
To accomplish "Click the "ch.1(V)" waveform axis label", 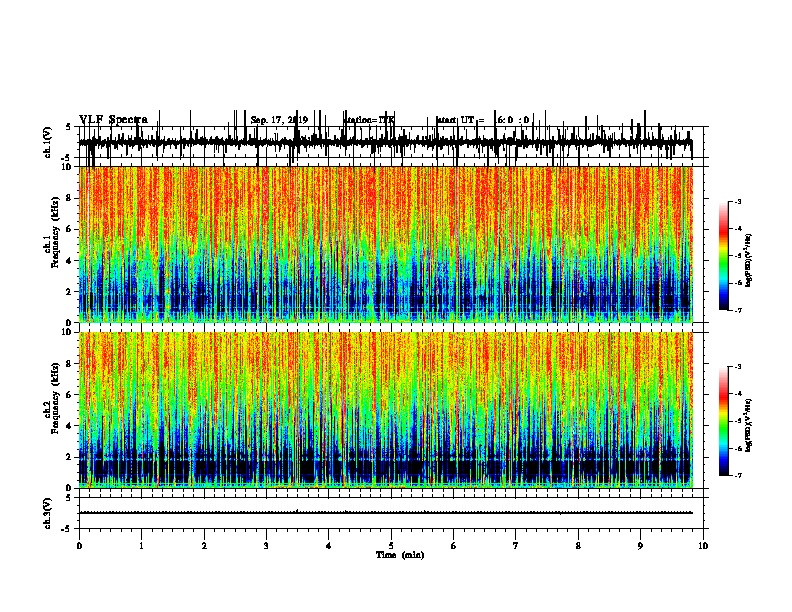I will (48, 142).
